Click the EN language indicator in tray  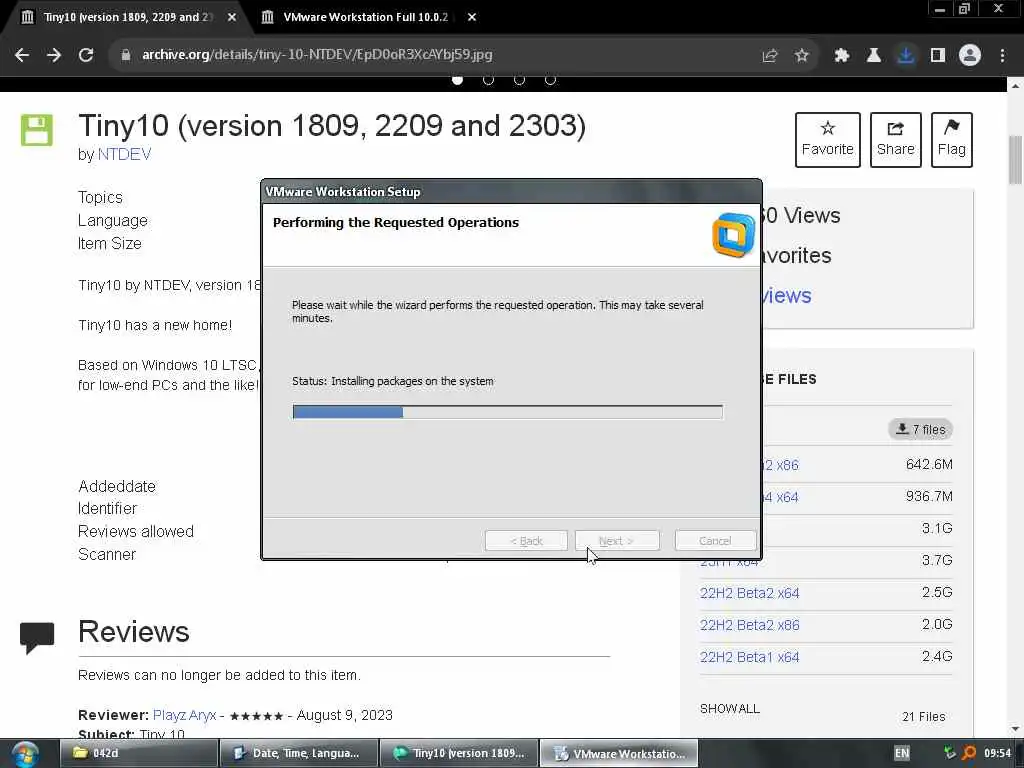click(902, 753)
